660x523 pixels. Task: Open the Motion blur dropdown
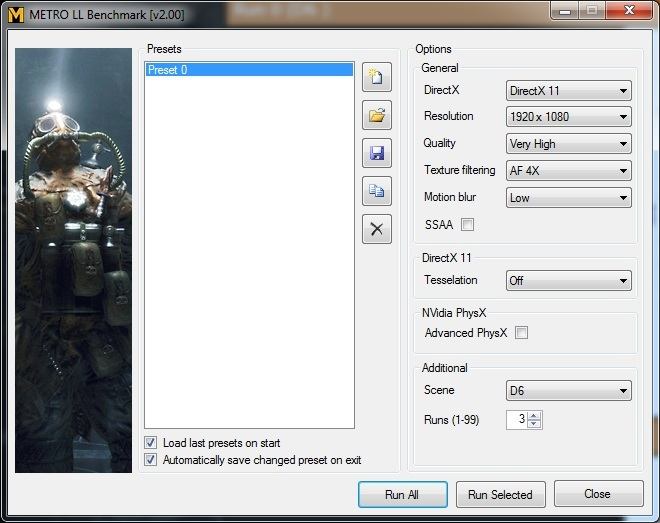pyautogui.click(x=569, y=198)
